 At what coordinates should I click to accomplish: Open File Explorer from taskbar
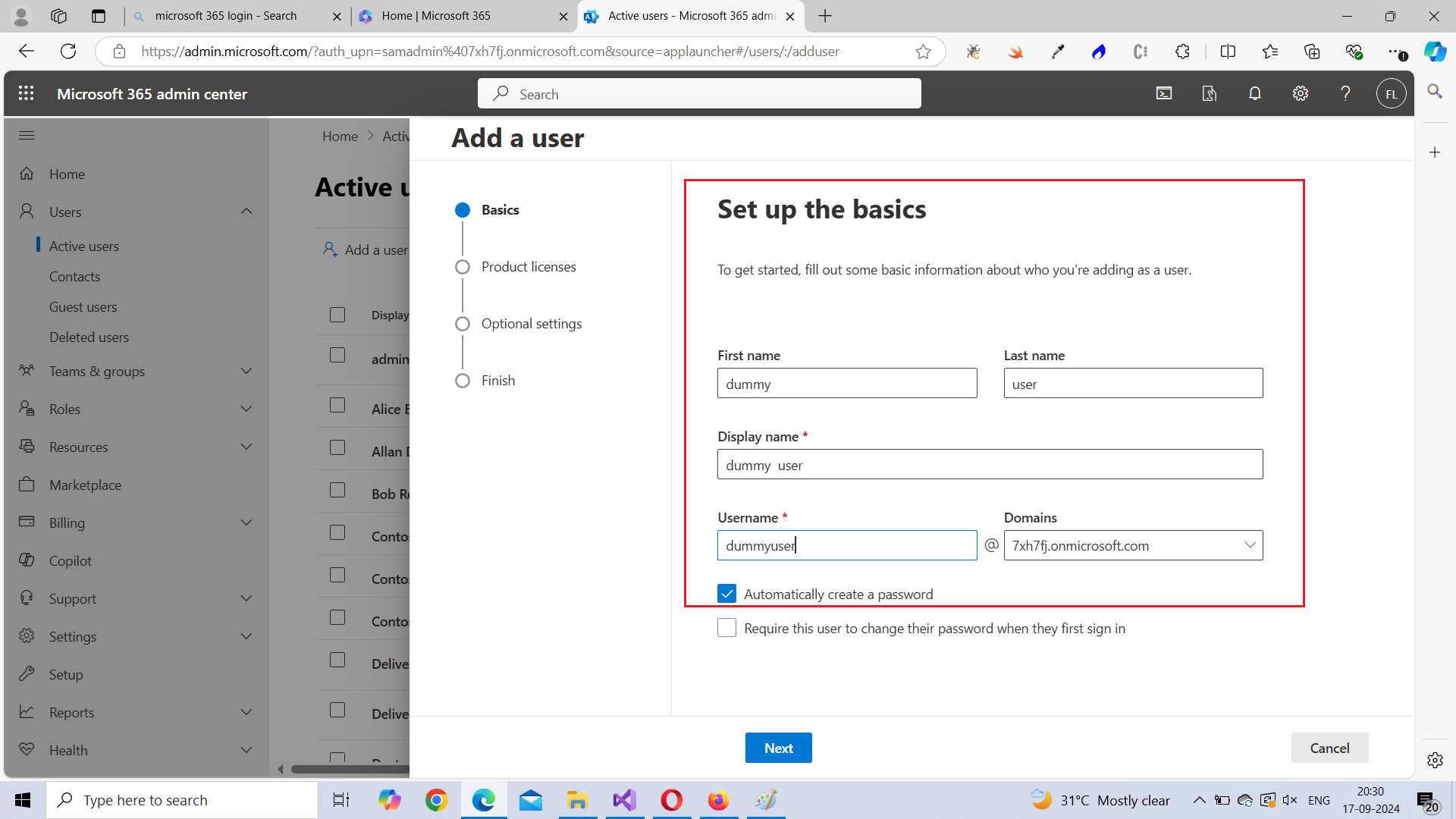coord(577,800)
